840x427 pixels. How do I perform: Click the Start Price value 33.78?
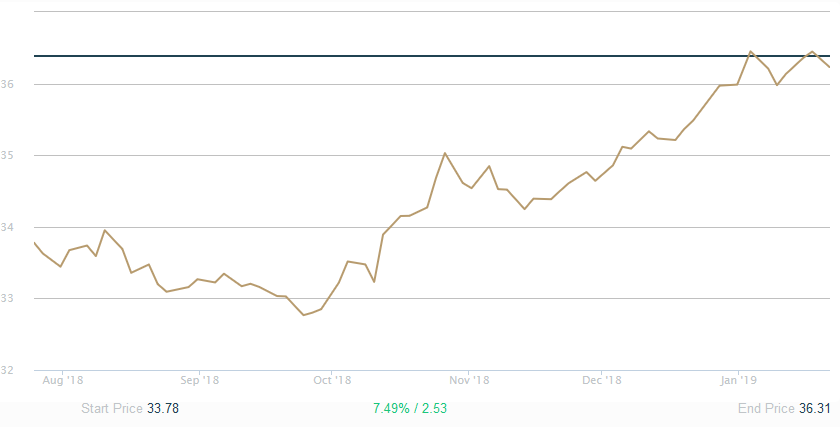point(162,409)
